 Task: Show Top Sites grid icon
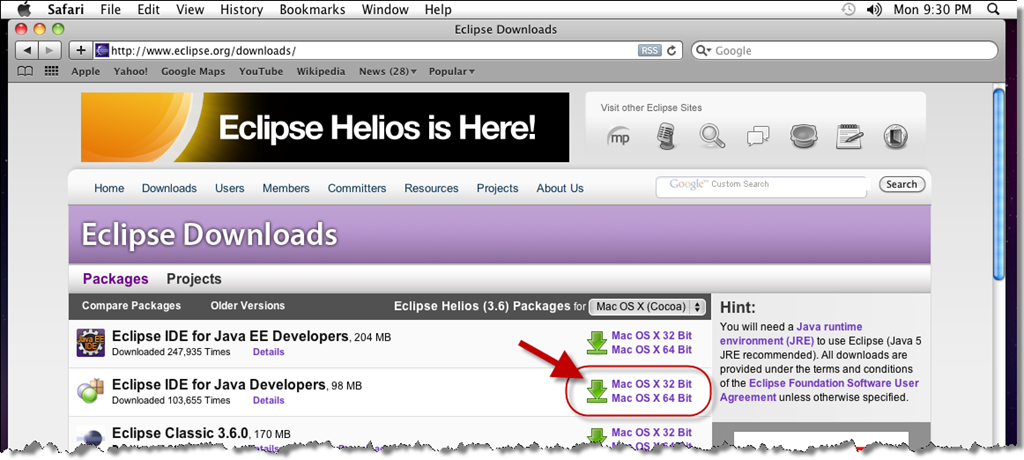pyautogui.click(x=52, y=71)
